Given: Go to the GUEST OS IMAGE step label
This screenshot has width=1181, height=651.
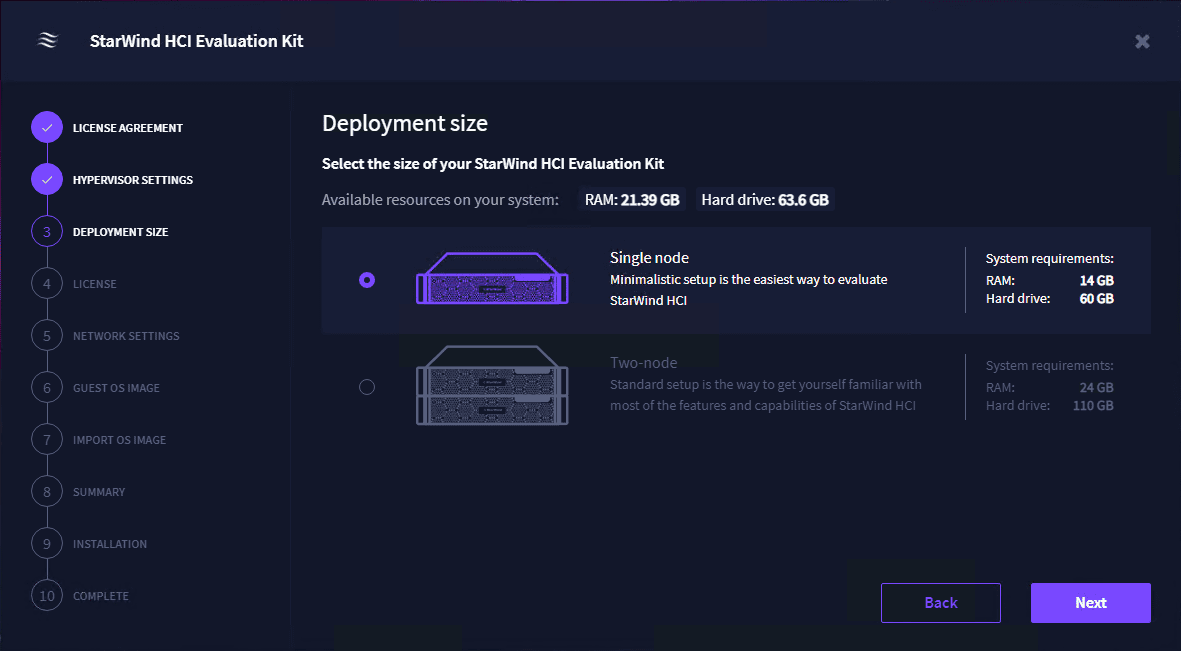Looking at the screenshot, I should pyautogui.click(x=116, y=388).
